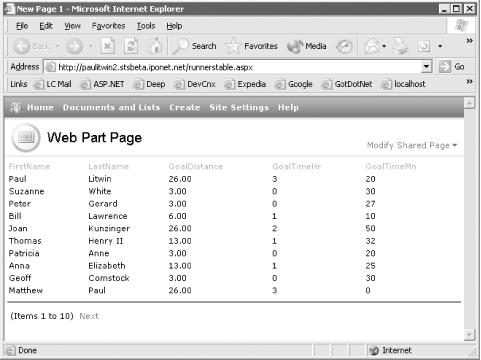Viewport: 481px width, 360px height.
Task: Open the History toolbar icon
Action: (344, 46)
